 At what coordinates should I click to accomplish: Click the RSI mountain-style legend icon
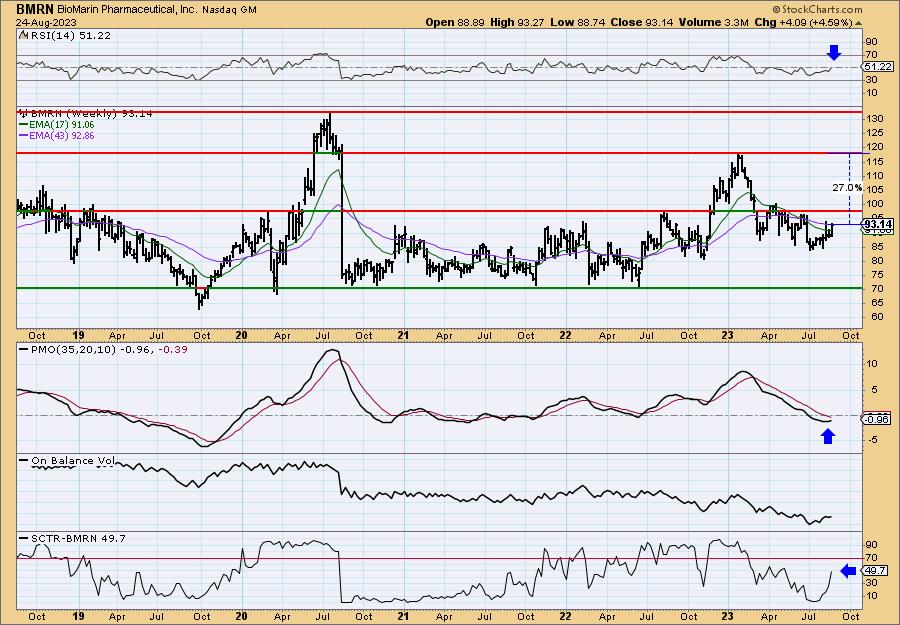pos(23,36)
